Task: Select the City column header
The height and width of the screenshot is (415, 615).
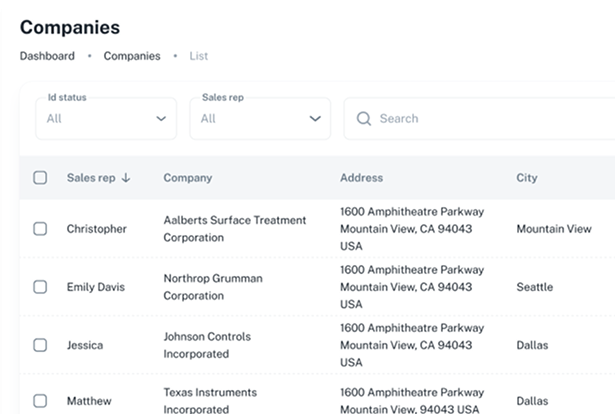Action: [526, 178]
